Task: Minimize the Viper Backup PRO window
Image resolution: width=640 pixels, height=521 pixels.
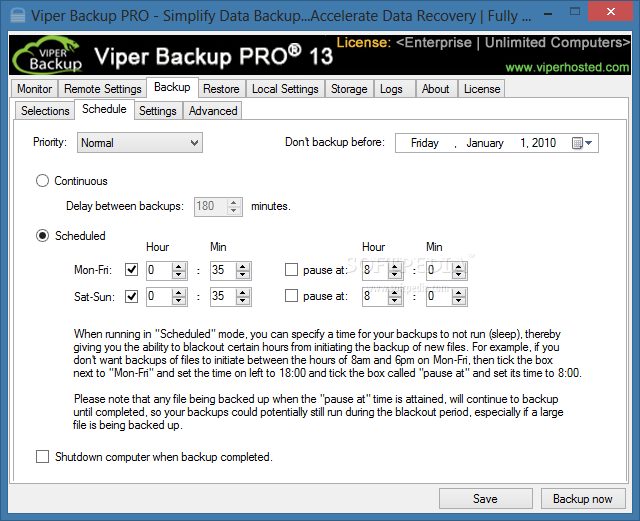Action: pyautogui.click(x=548, y=14)
